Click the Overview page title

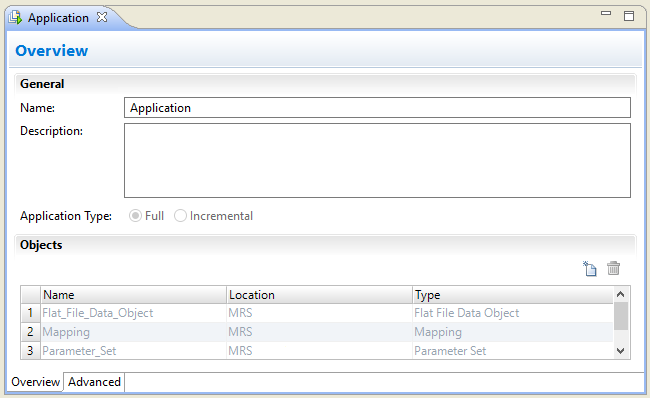click(52, 51)
